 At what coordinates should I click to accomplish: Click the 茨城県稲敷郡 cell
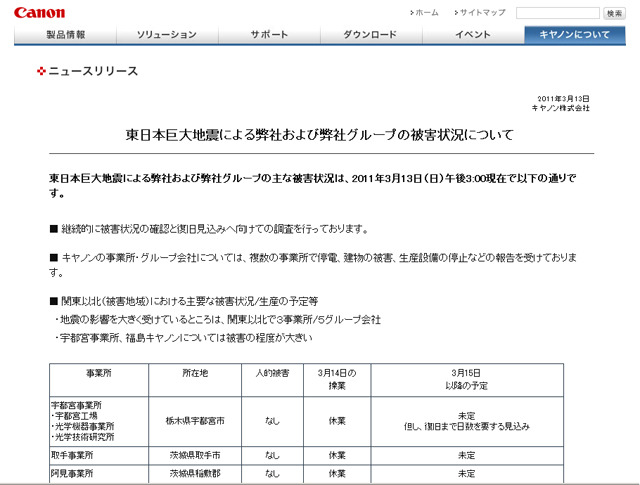195,474
